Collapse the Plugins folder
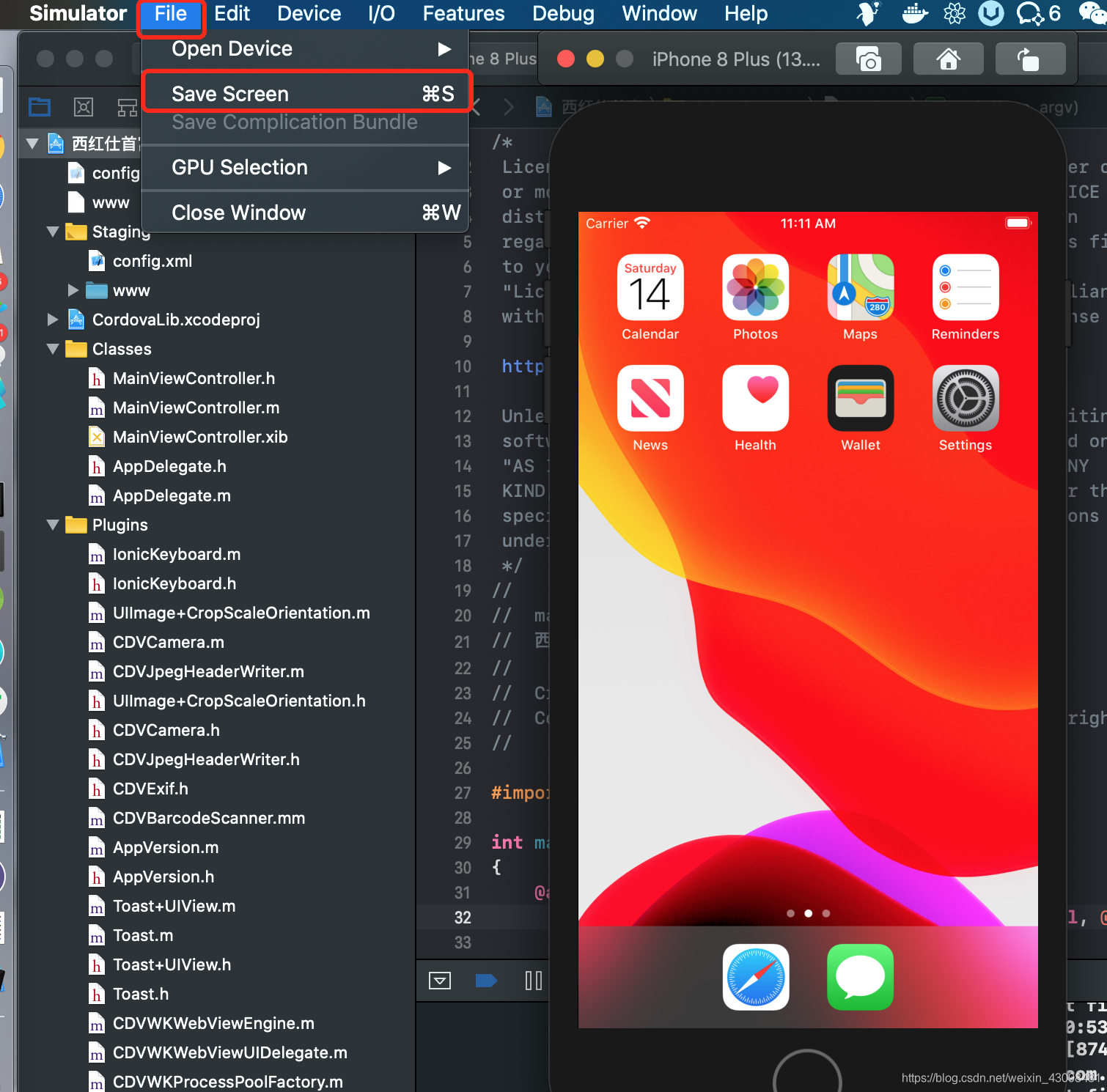 pyautogui.click(x=53, y=525)
